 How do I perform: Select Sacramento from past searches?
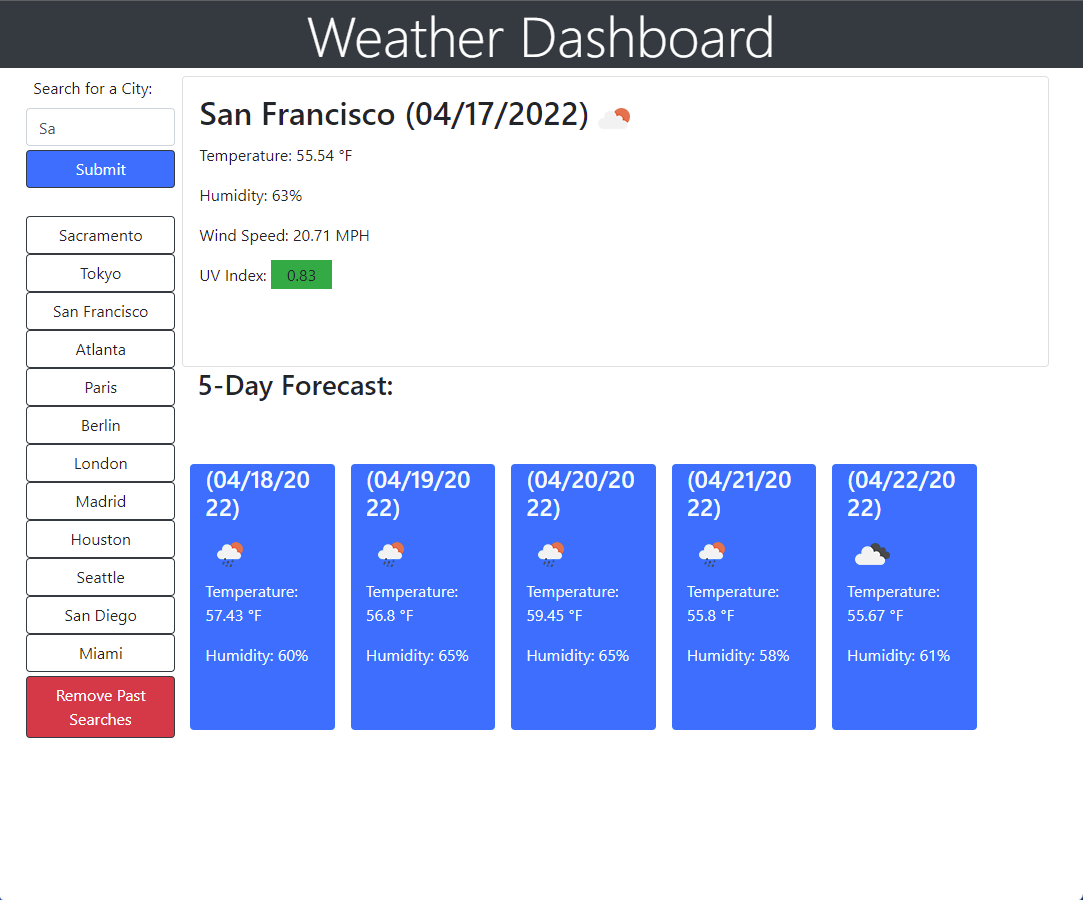point(100,235)
